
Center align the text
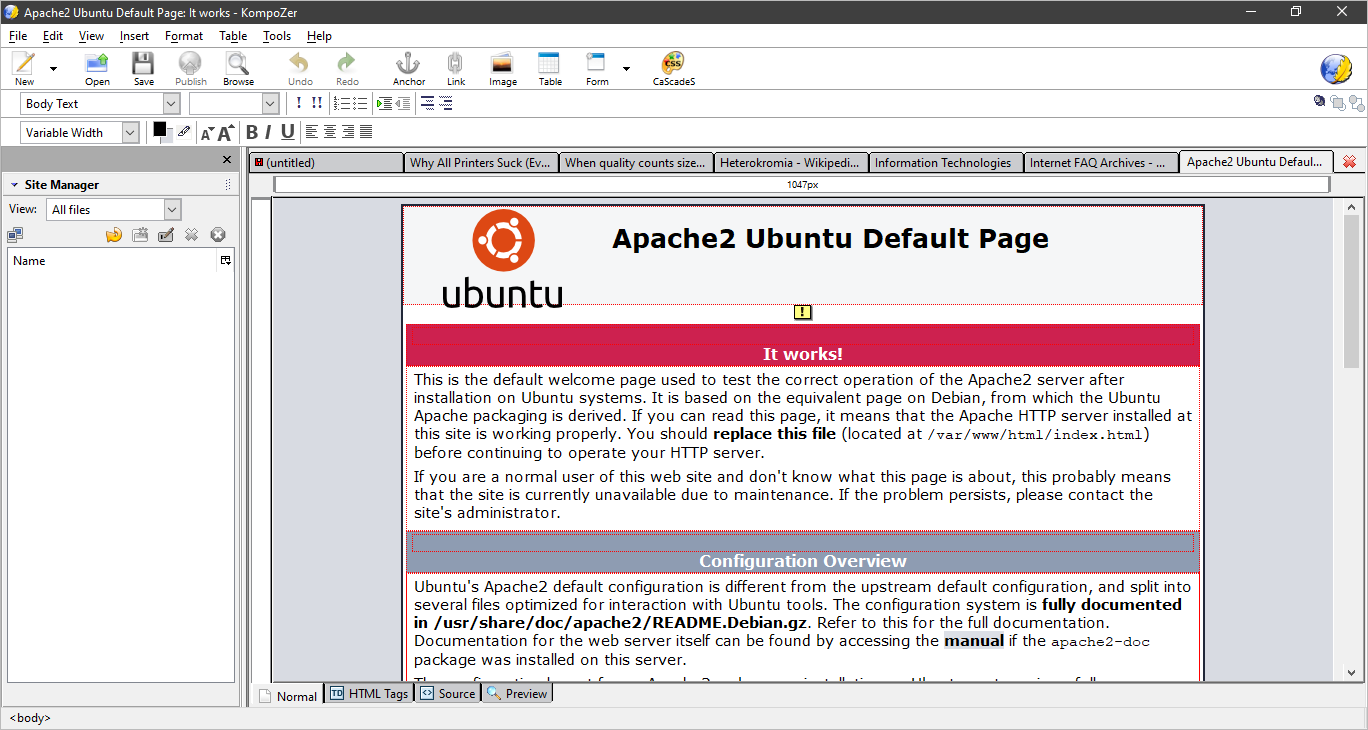click(330, 132)
